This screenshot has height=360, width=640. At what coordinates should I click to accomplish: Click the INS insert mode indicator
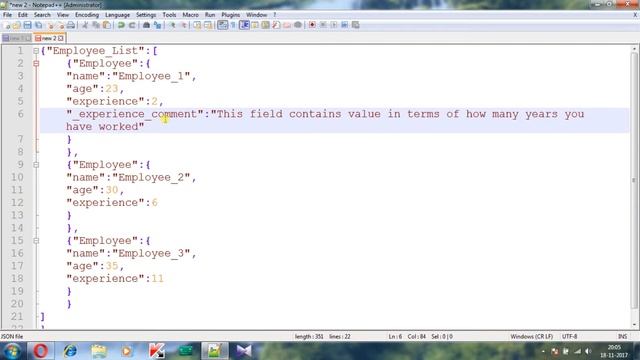coord(622,336)
